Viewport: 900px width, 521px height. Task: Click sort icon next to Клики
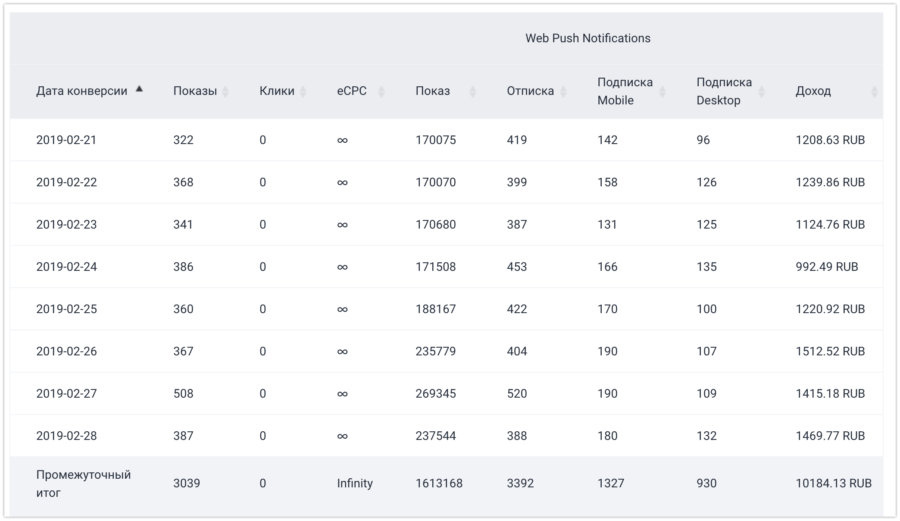click(303, 91)
